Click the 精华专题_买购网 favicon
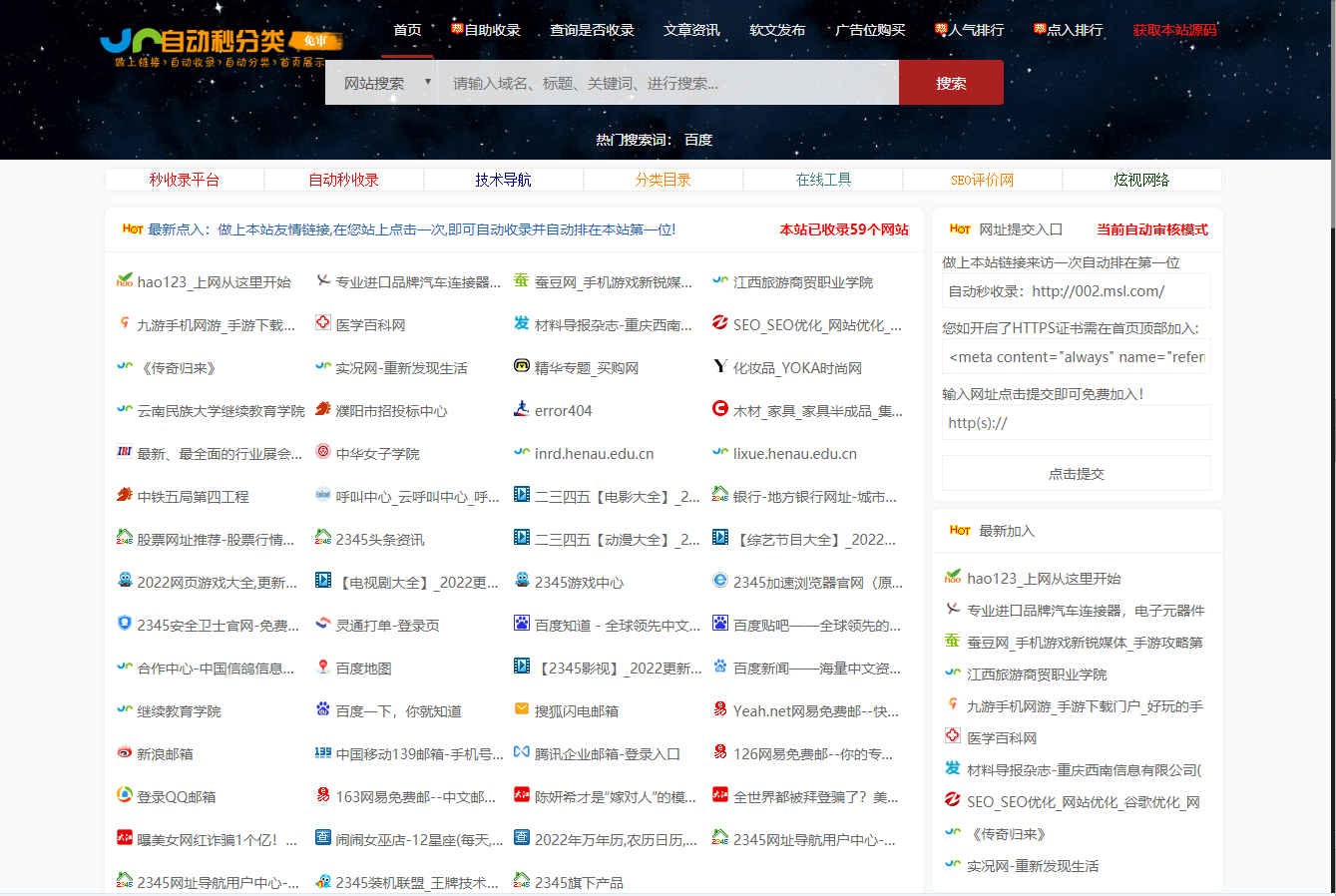The image size is (1336, 896). coord(522,367)
